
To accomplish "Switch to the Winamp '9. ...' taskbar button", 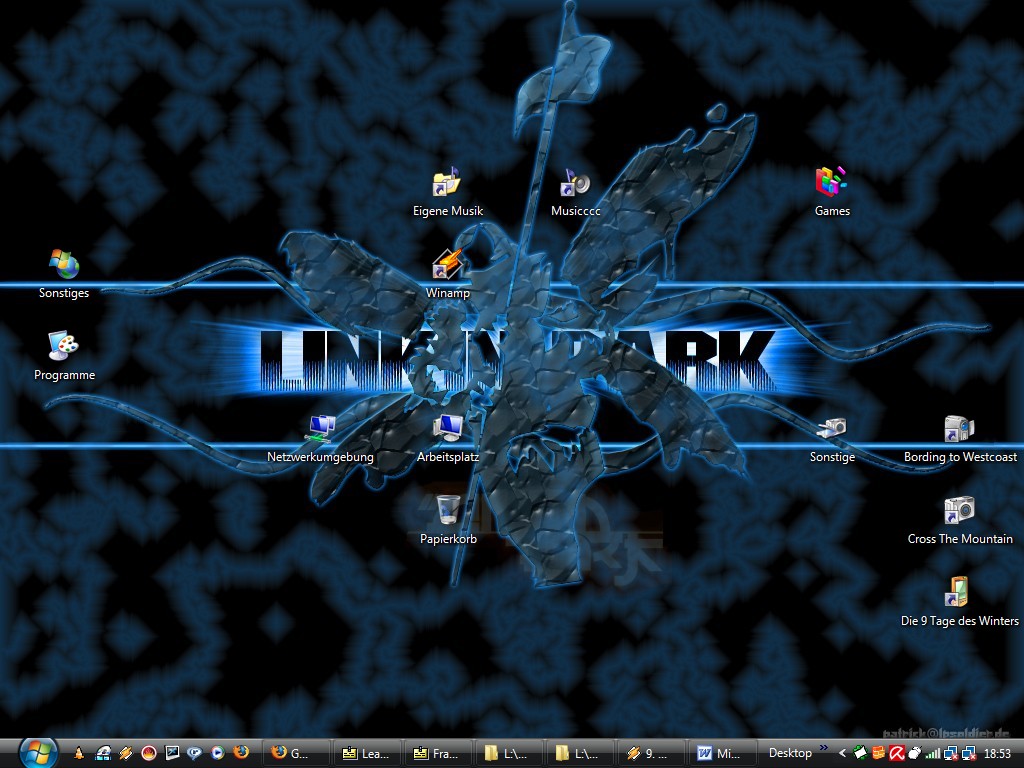I will click(x=650, y=753).
